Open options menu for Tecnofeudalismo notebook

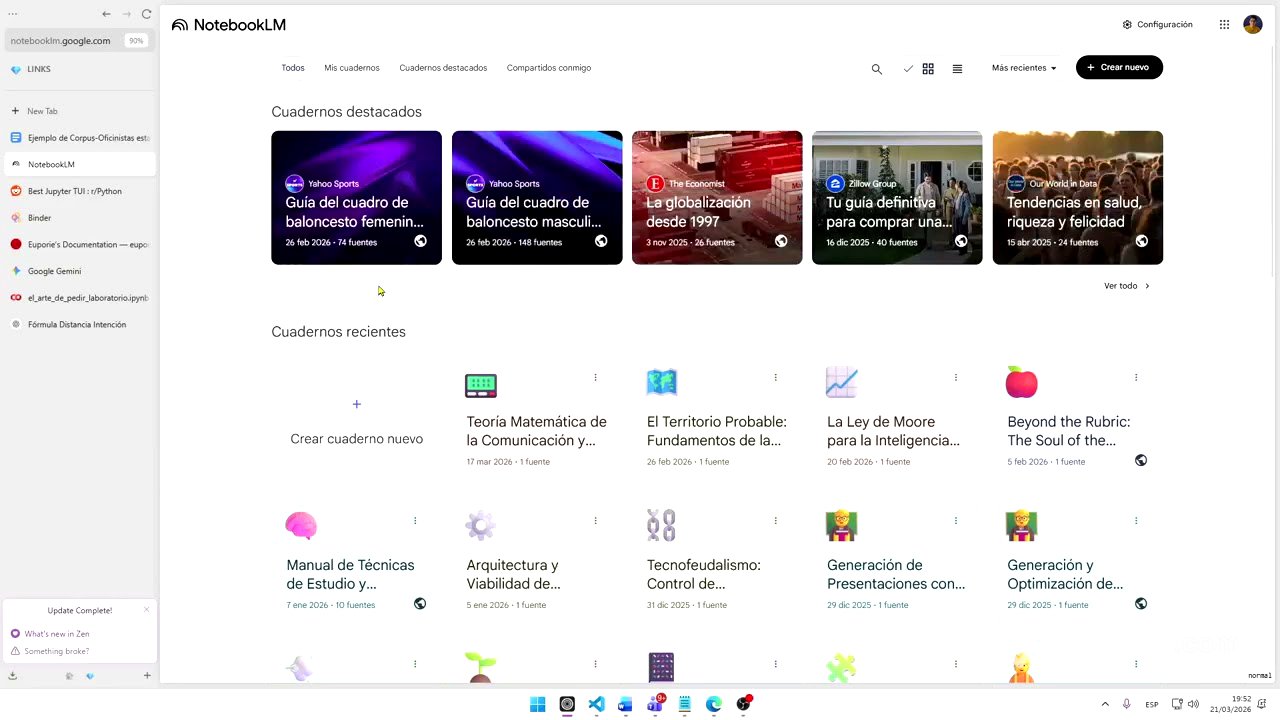pos(775,520)
